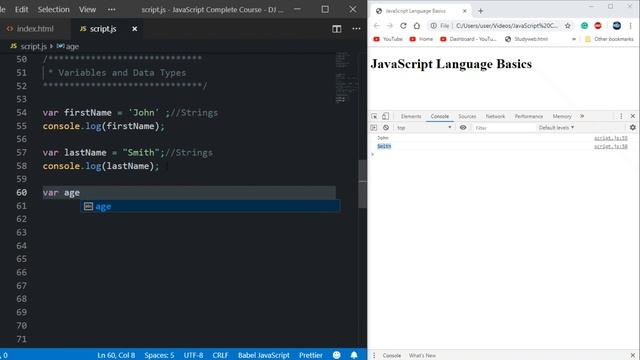640x360 pixels.
Task: Switch to the DevTools Elements tab
Action: 411,116
